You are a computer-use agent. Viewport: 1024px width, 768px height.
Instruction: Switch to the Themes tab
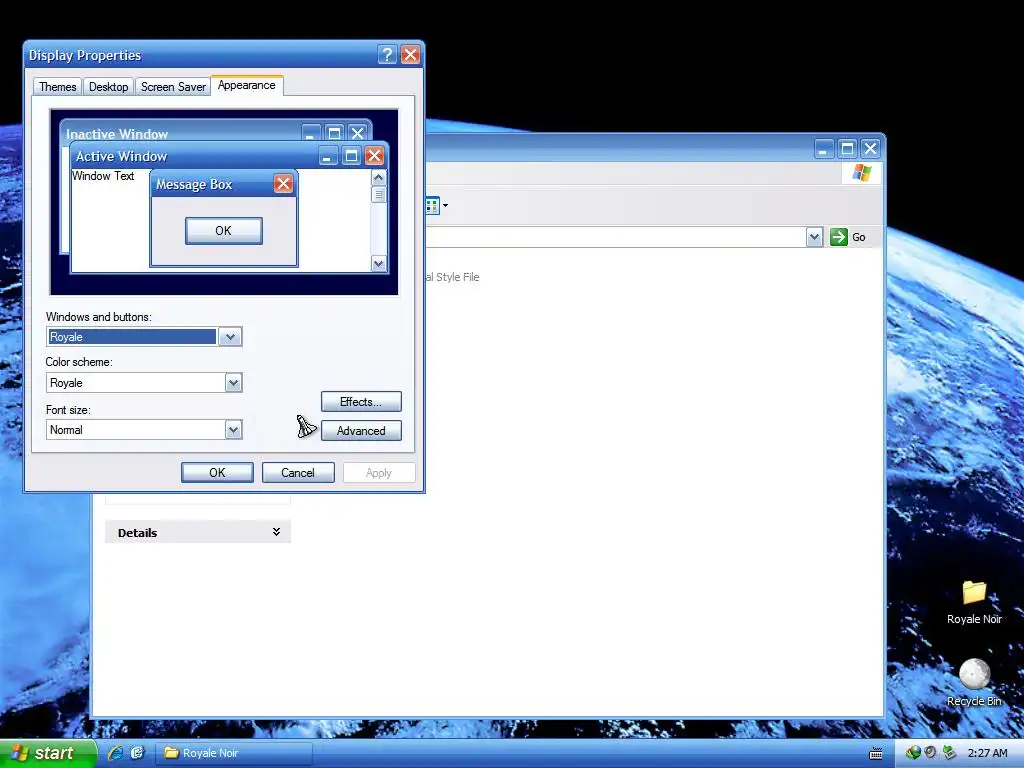tap(57, 87)
